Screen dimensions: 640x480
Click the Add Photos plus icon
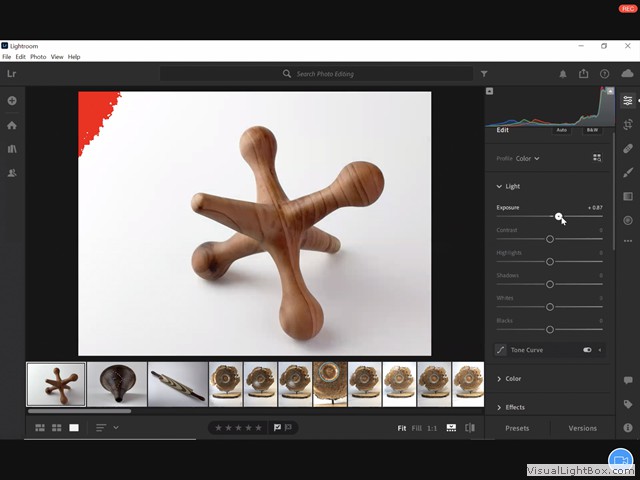[12, 101]
